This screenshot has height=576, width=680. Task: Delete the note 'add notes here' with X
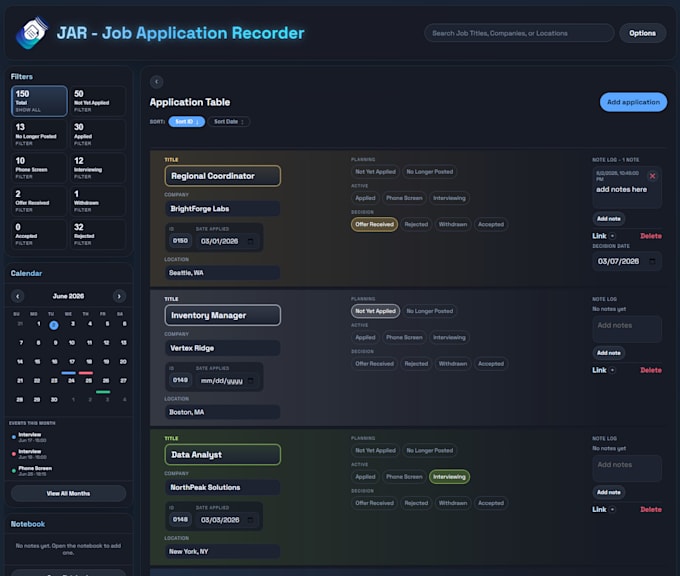click(x=652, y=176)
